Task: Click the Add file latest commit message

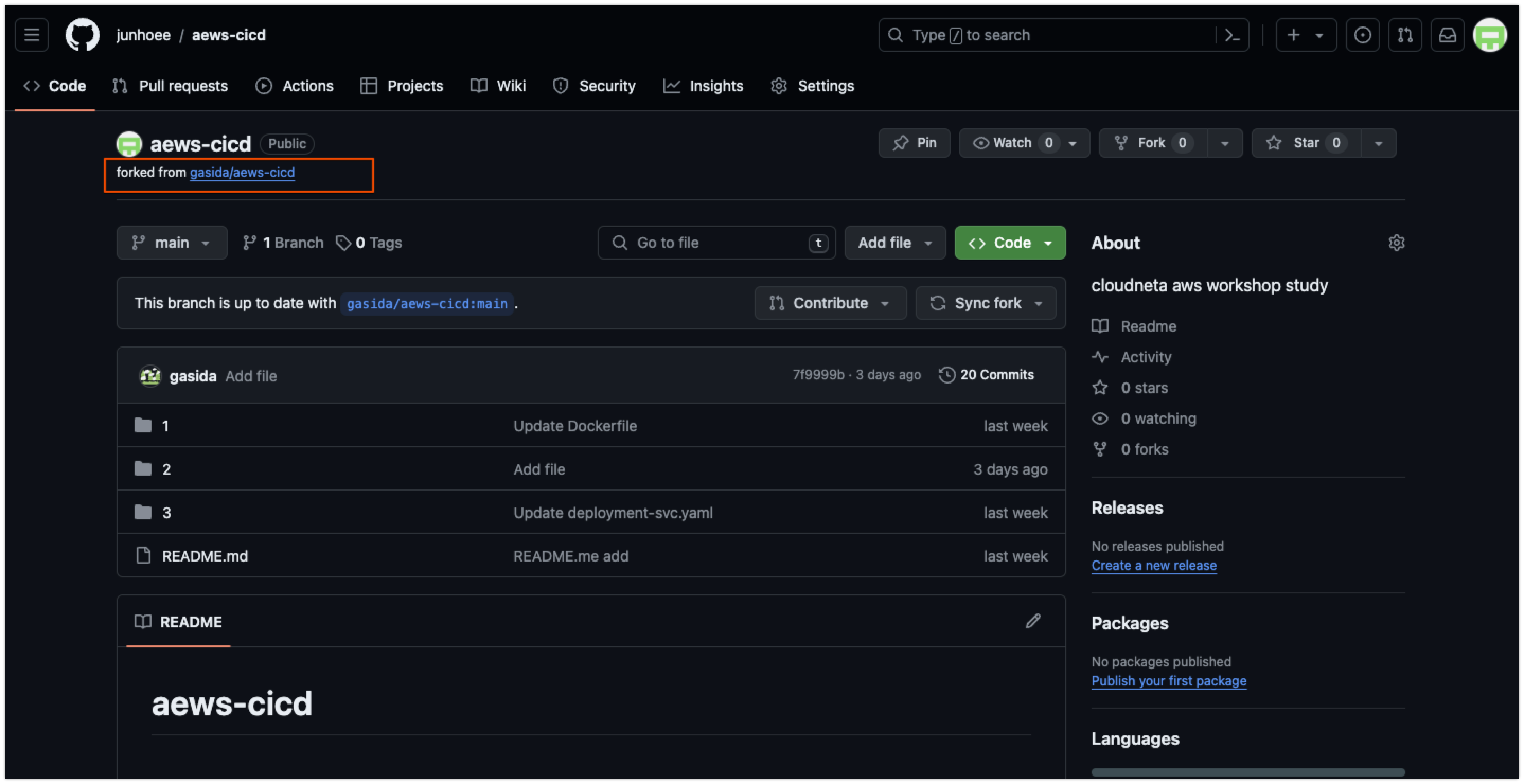Action: pyautogui.click(x=251, y=376)
